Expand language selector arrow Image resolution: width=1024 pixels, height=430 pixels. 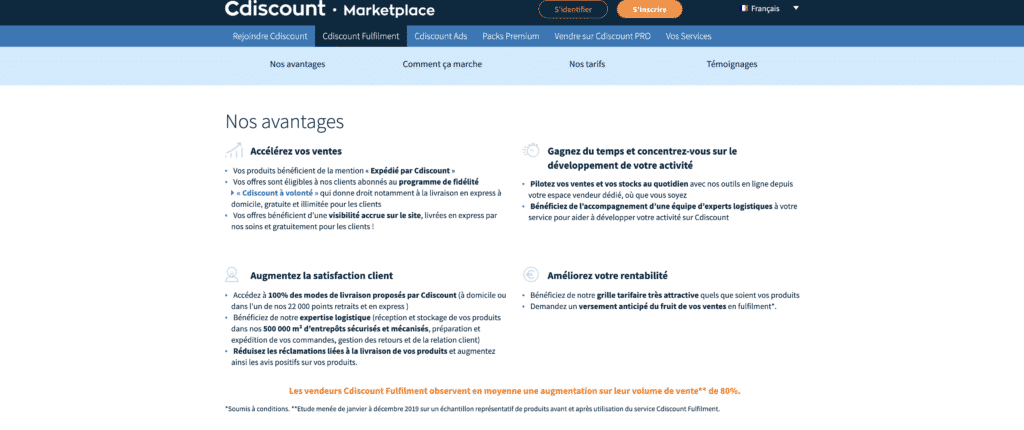(x=796, y=8)
